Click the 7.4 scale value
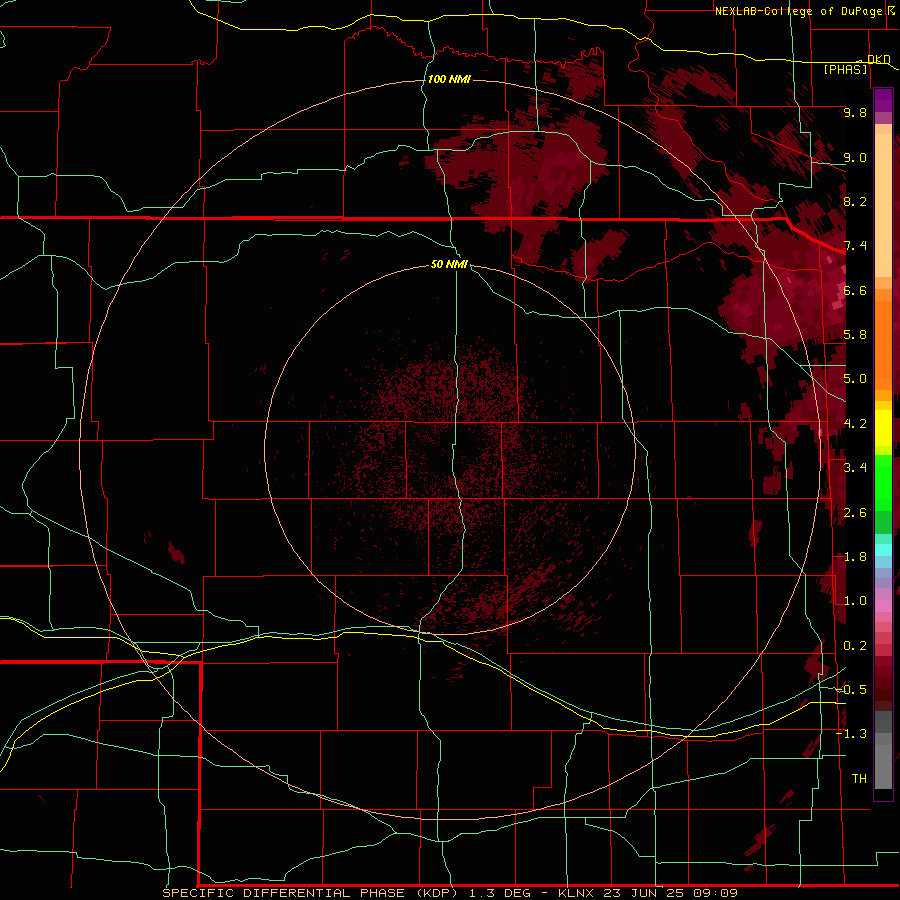 [855, 246]
